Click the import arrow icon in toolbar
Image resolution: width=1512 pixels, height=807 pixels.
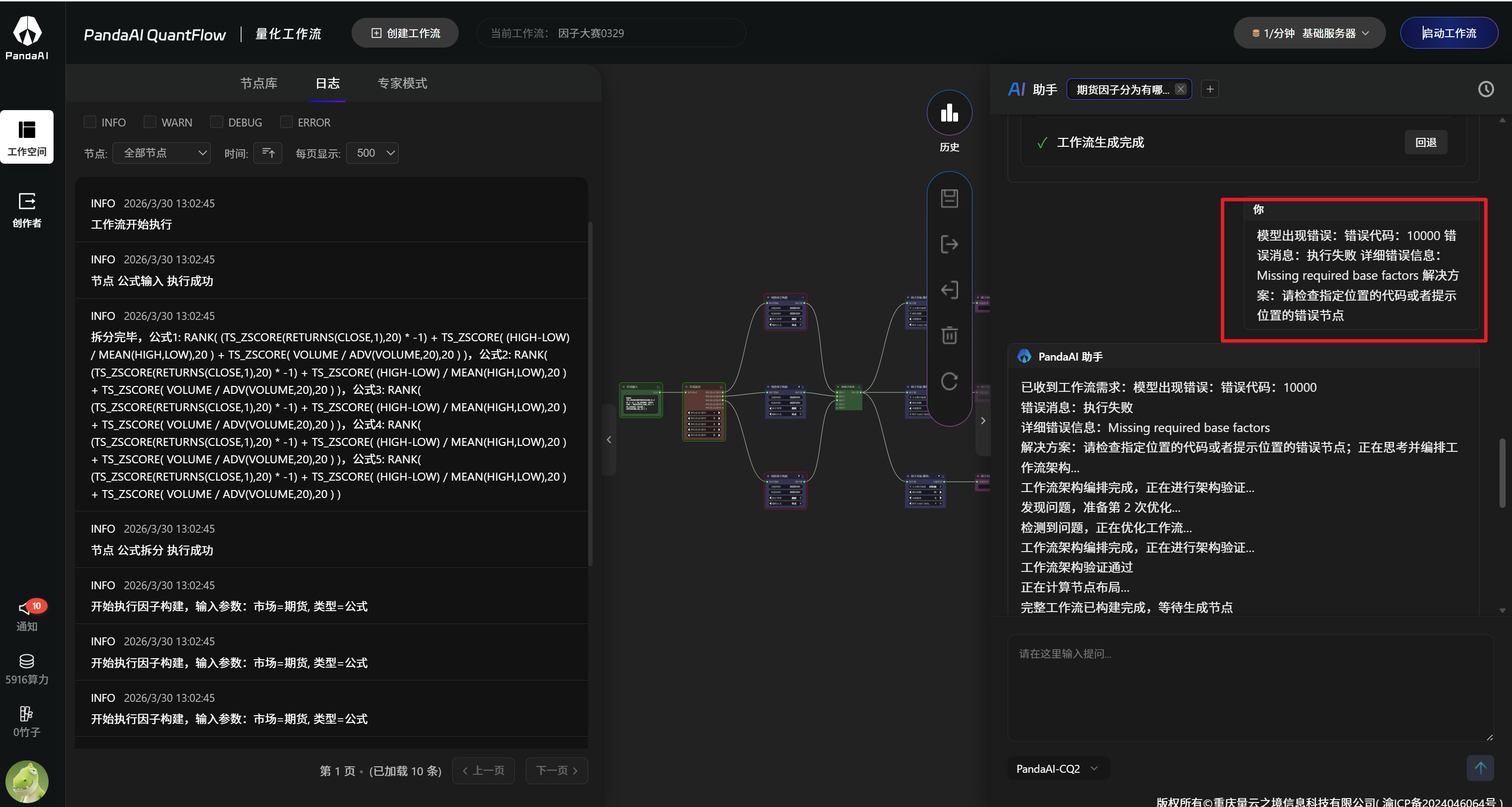coord(949,290)
